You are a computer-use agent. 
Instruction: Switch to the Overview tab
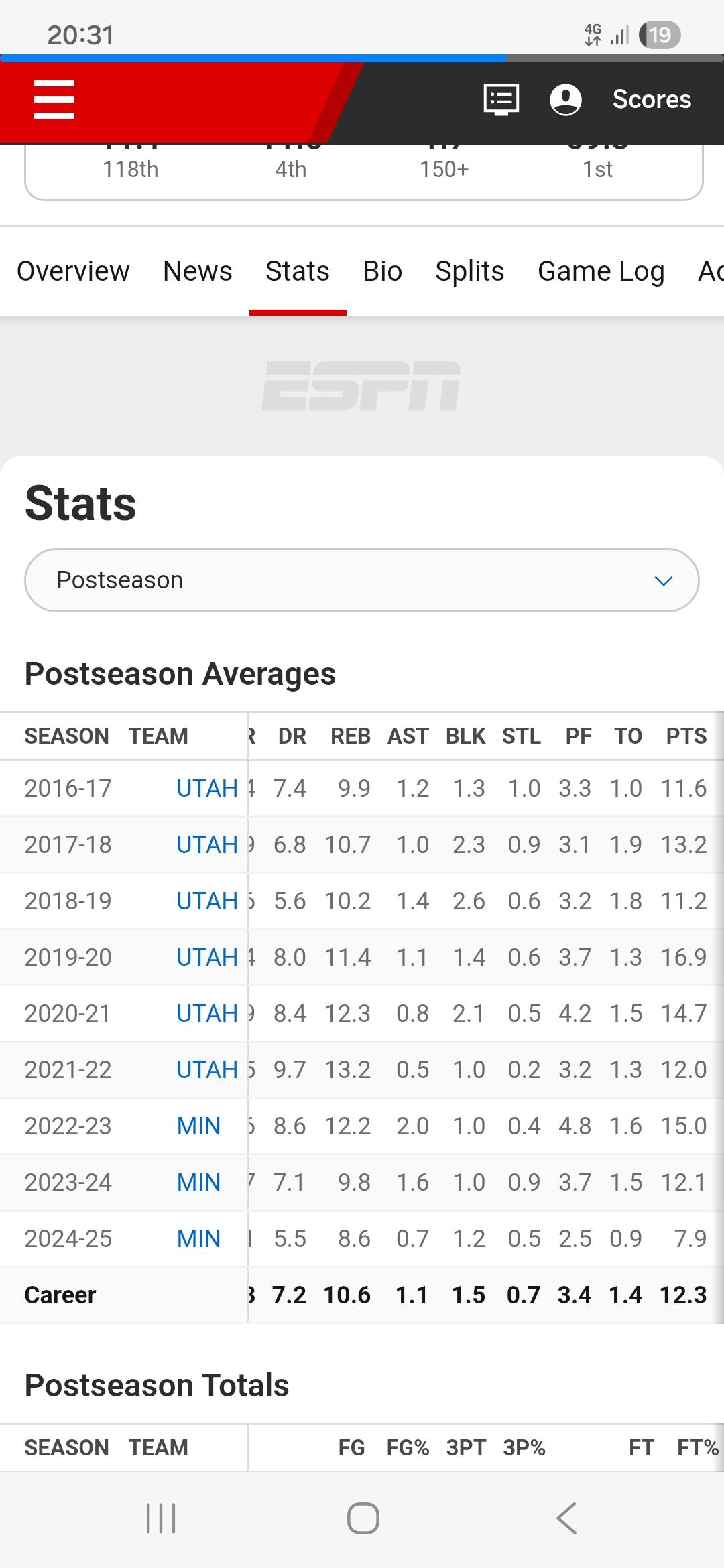tap(73, 271)
